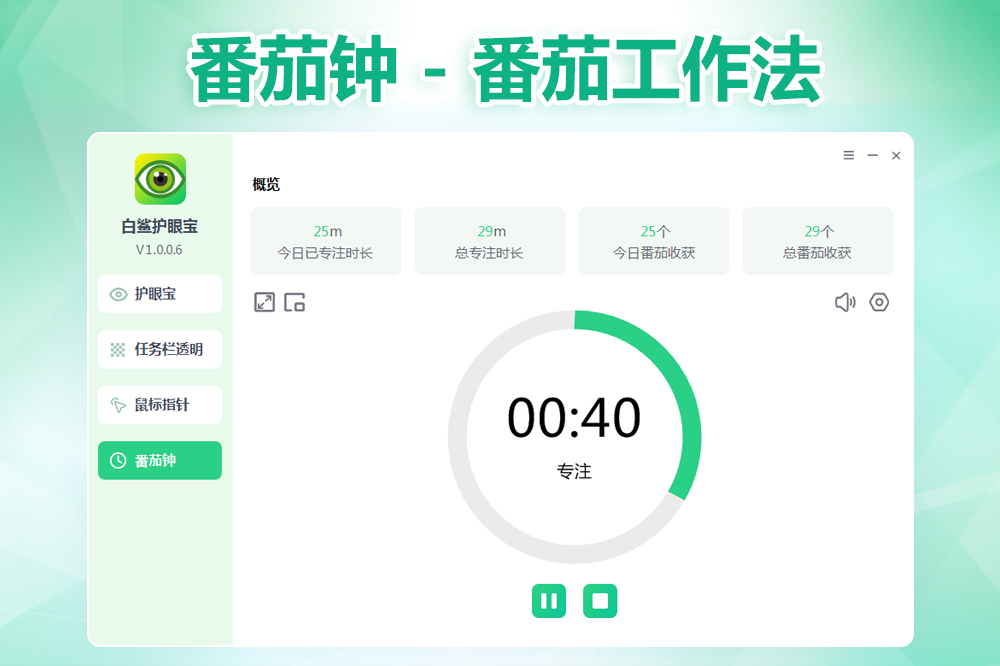Select the 总专注时长 card
This screenshot has height=666, width=1000.
[489, 241]
